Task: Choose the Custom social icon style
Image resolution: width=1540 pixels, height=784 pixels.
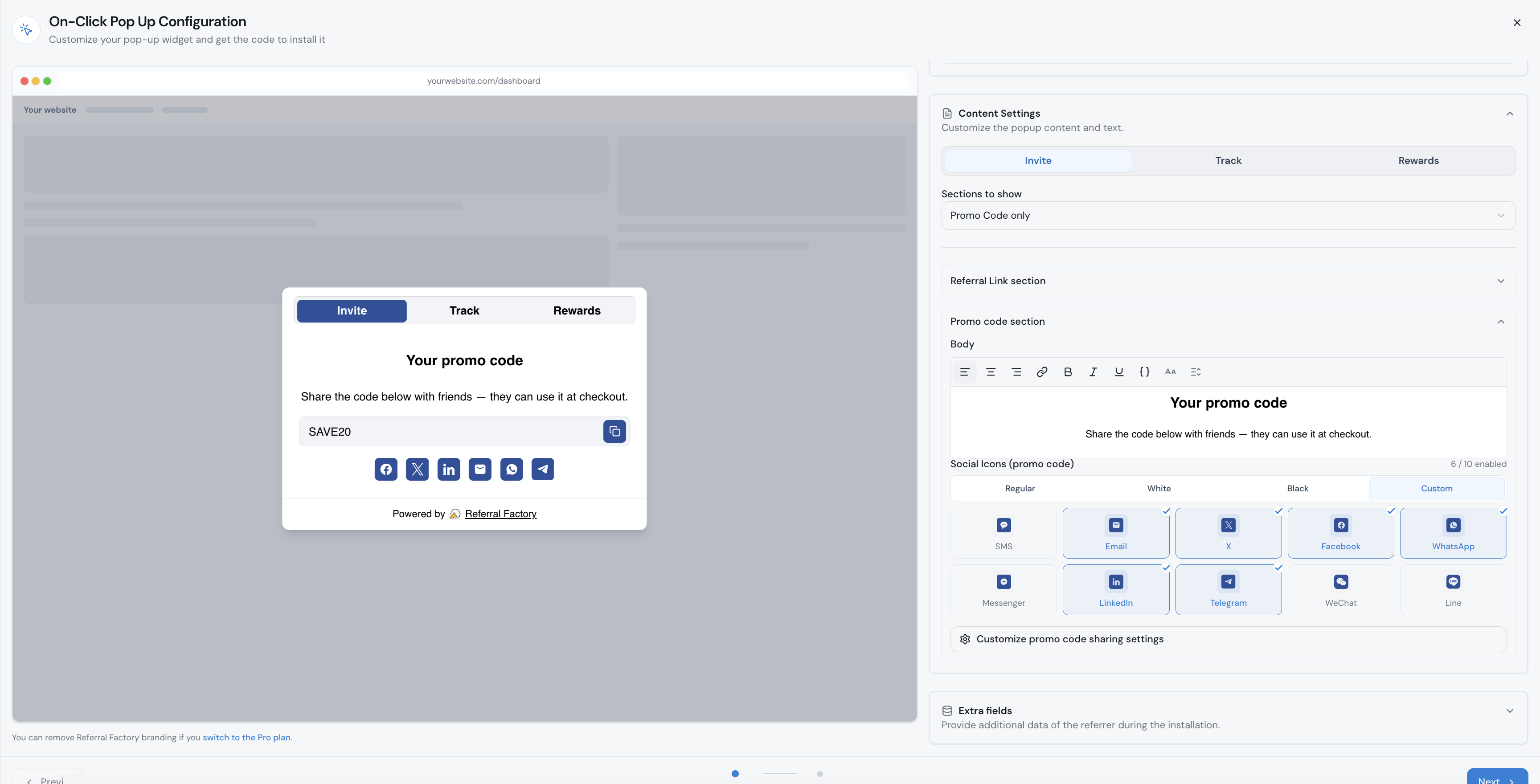Action: coord(1437,488)
